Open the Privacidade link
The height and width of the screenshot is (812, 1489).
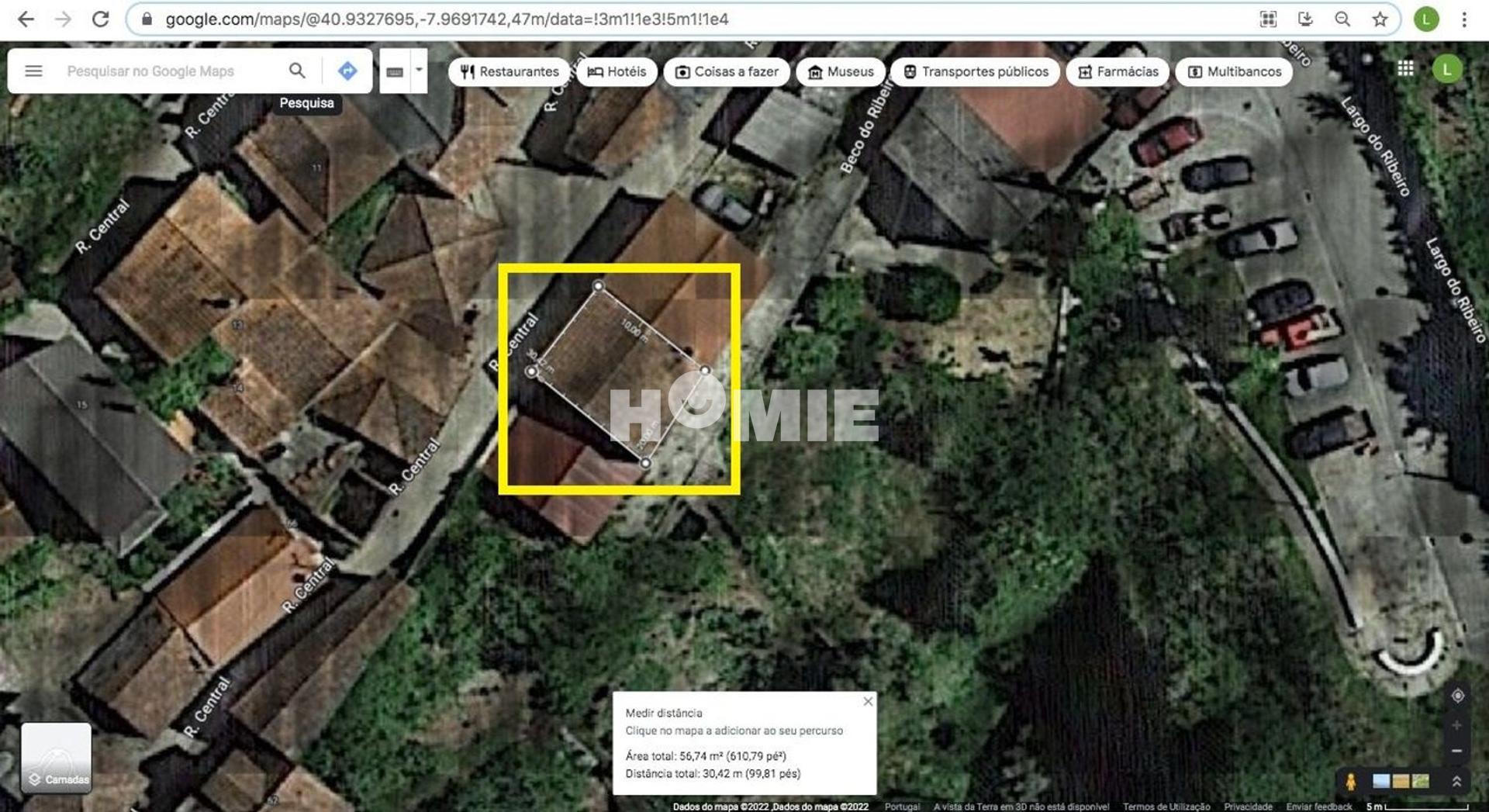click(1248, 807)
